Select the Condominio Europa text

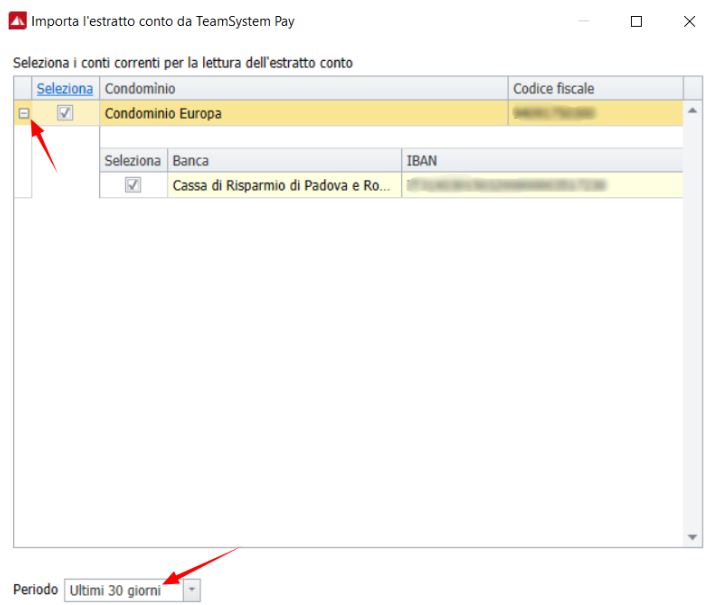point(163,113)
